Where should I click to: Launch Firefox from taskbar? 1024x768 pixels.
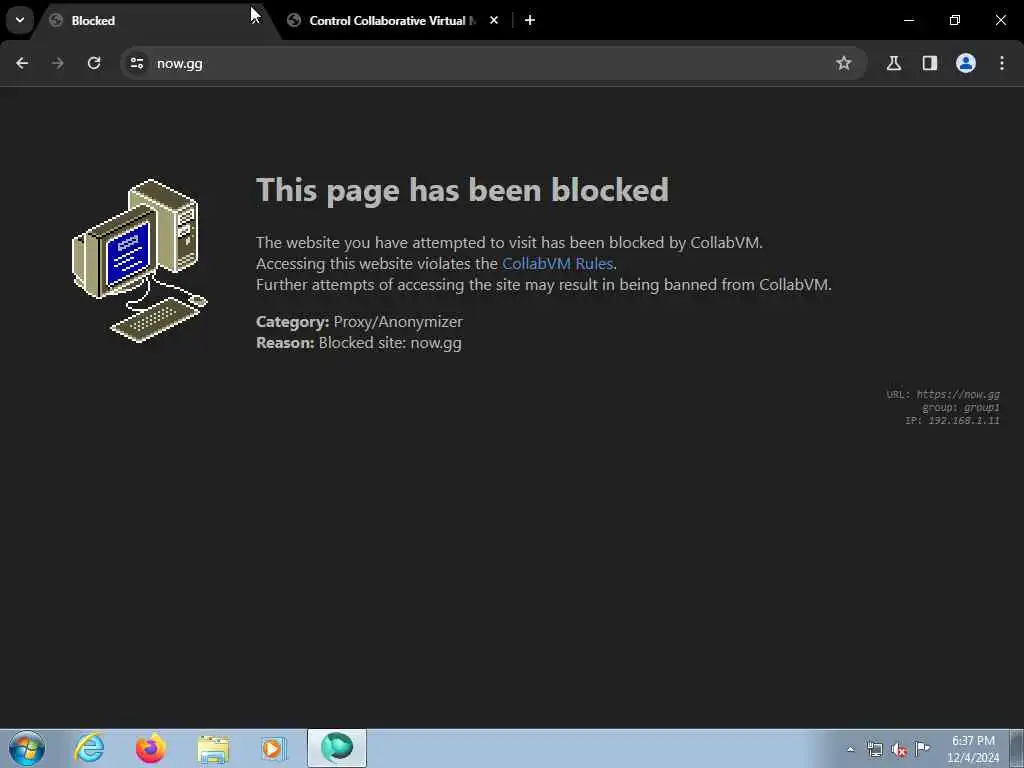(x=150, y=748)
